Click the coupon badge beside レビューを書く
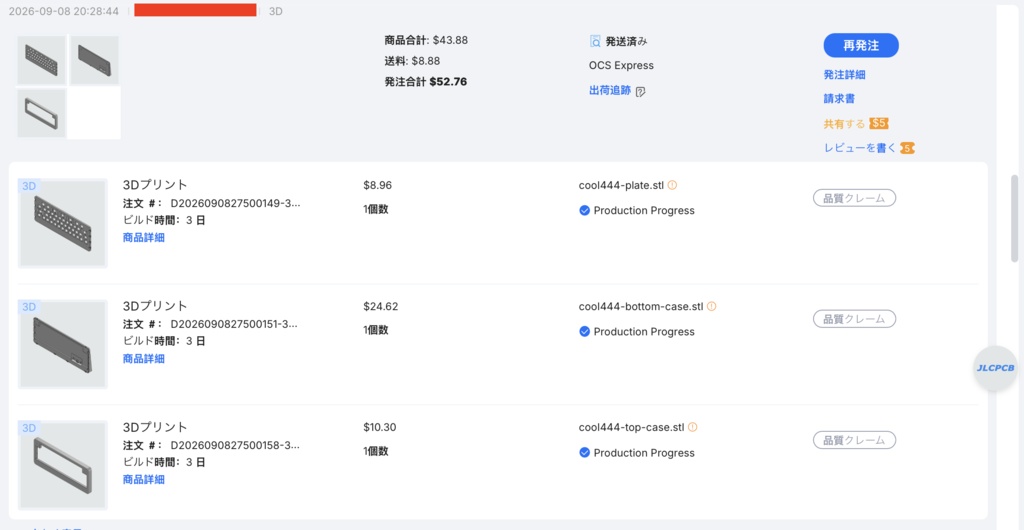 [907, 148]
